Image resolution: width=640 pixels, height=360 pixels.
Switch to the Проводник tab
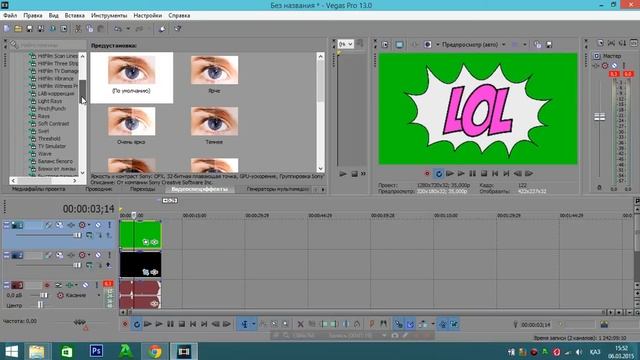tap(99, 189)
